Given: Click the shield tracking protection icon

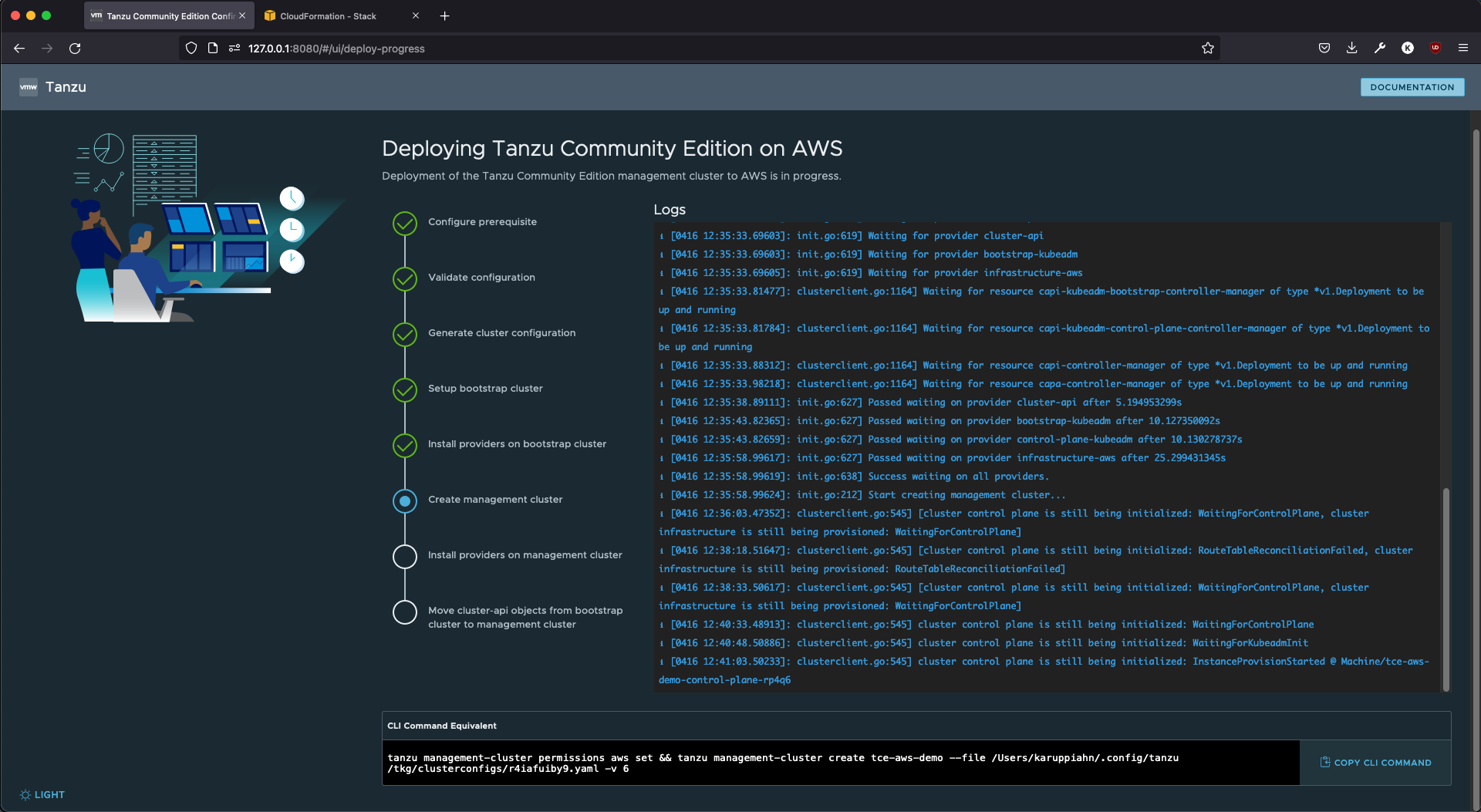Looking at the screenshot, I should 191,48.
